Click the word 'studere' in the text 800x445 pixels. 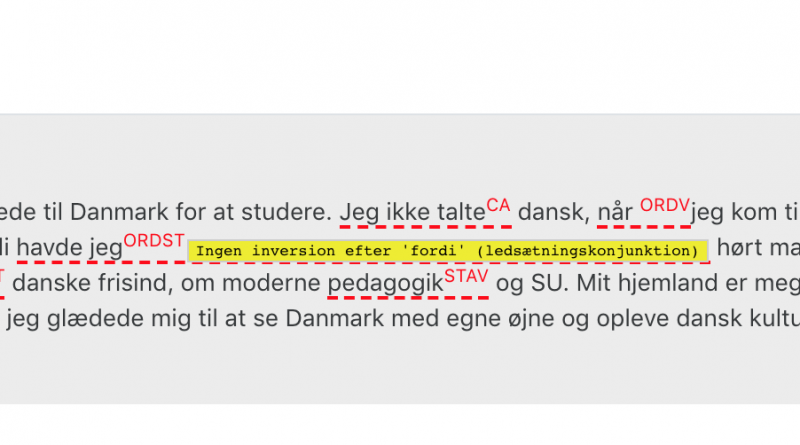coord(283,212)
